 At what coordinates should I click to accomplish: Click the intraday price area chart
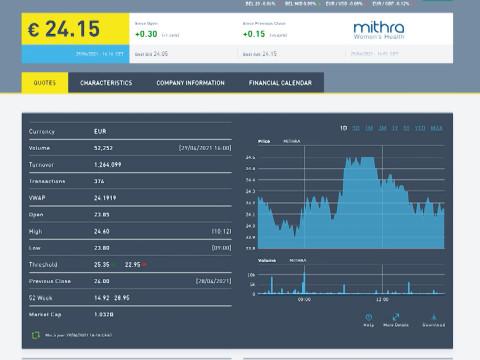point(351,202)
